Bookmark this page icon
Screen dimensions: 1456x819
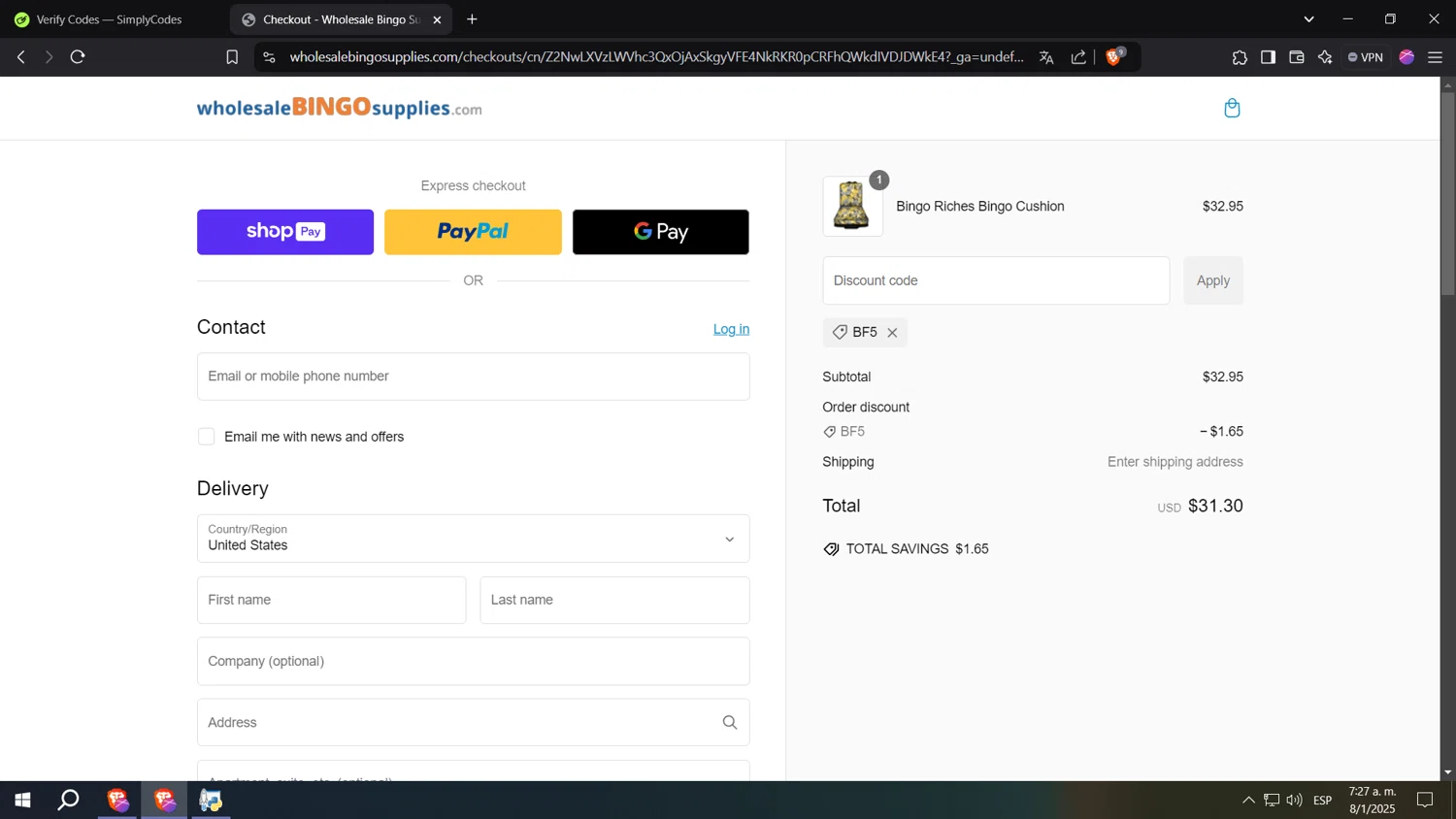click(x=232, y=57)
